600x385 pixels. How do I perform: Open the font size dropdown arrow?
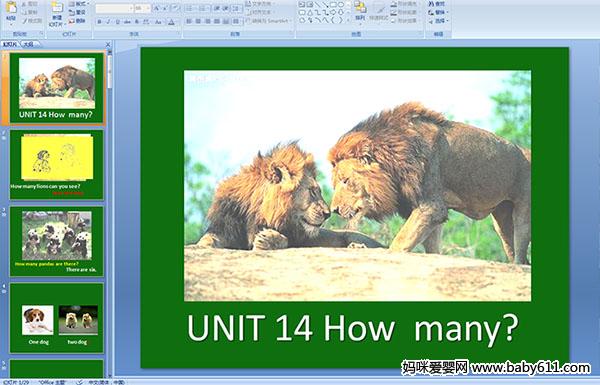148,8
